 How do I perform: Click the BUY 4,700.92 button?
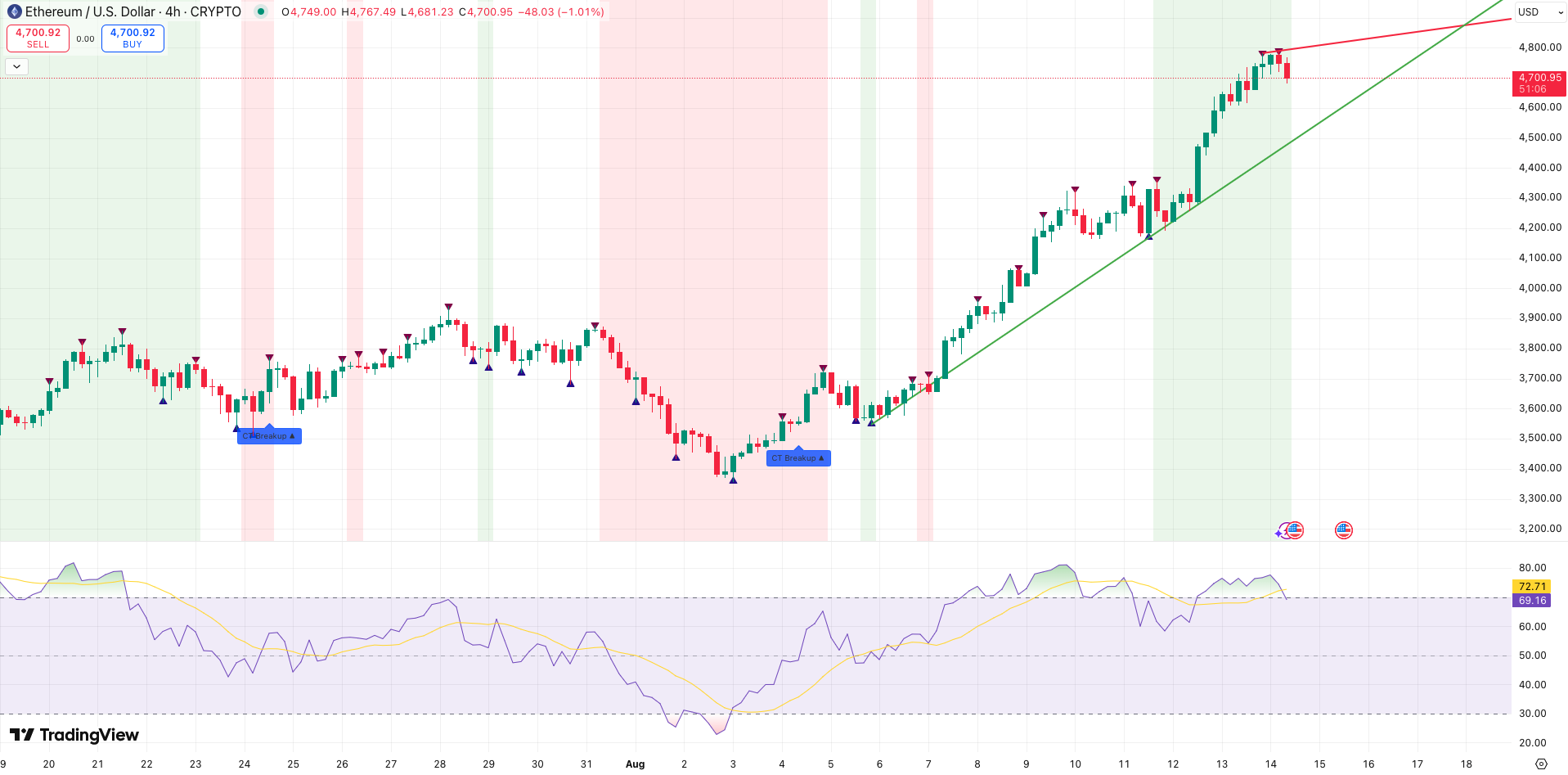point(133,38)
